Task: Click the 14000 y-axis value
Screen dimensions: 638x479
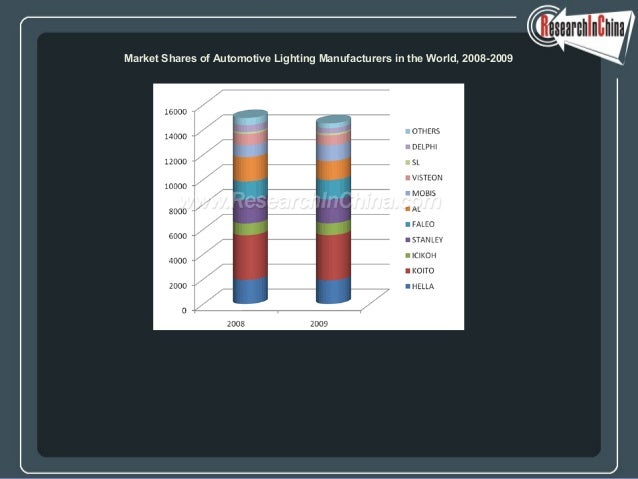Action: click(x=176, y=136)
